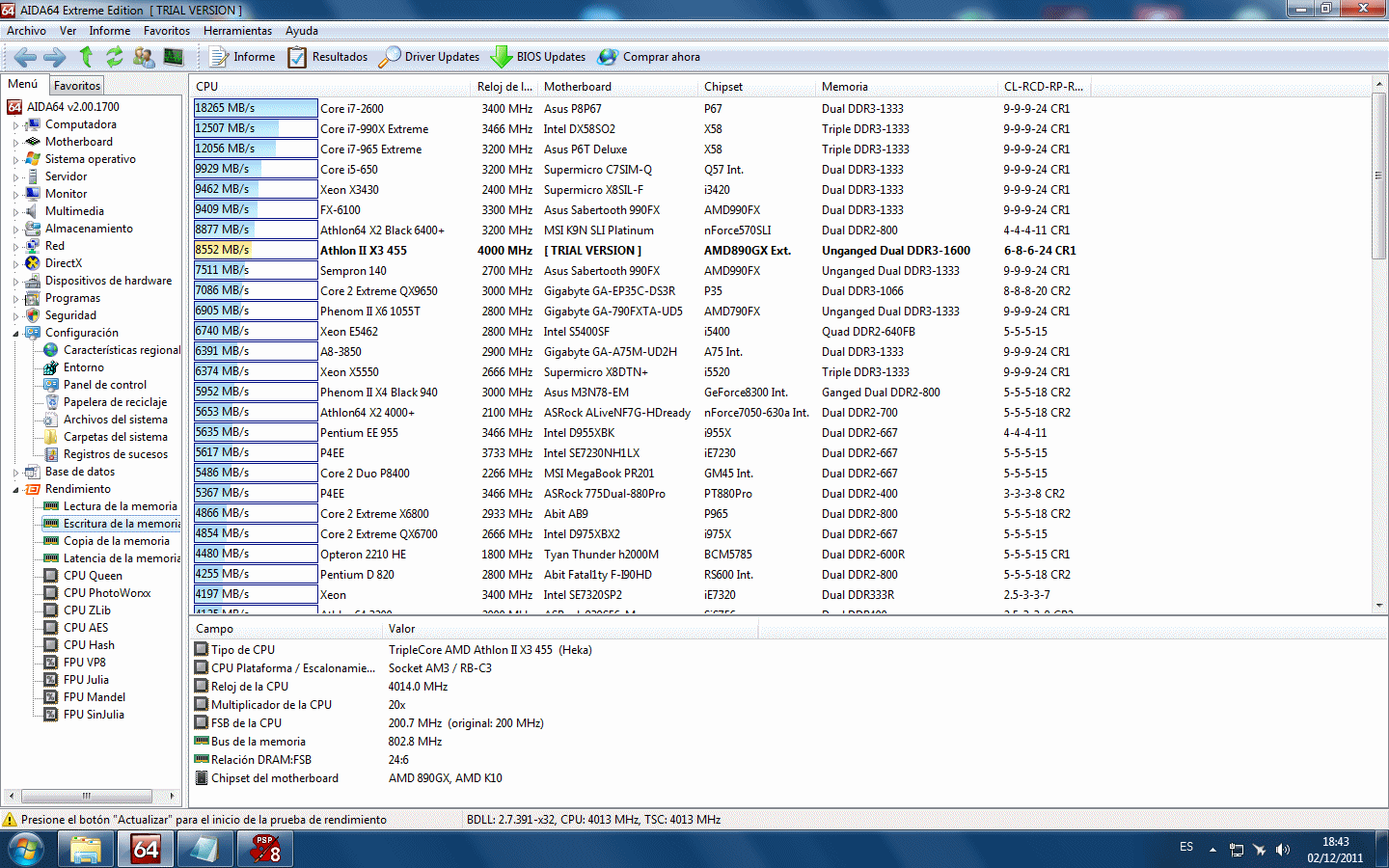Open the Windows Start orb
This screenshot has width=1389, height=868.
26,850
